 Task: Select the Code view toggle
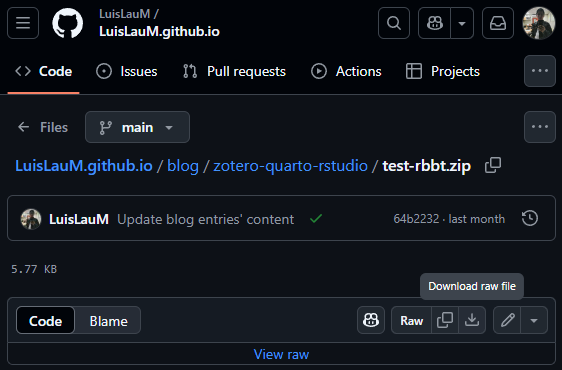46,321
